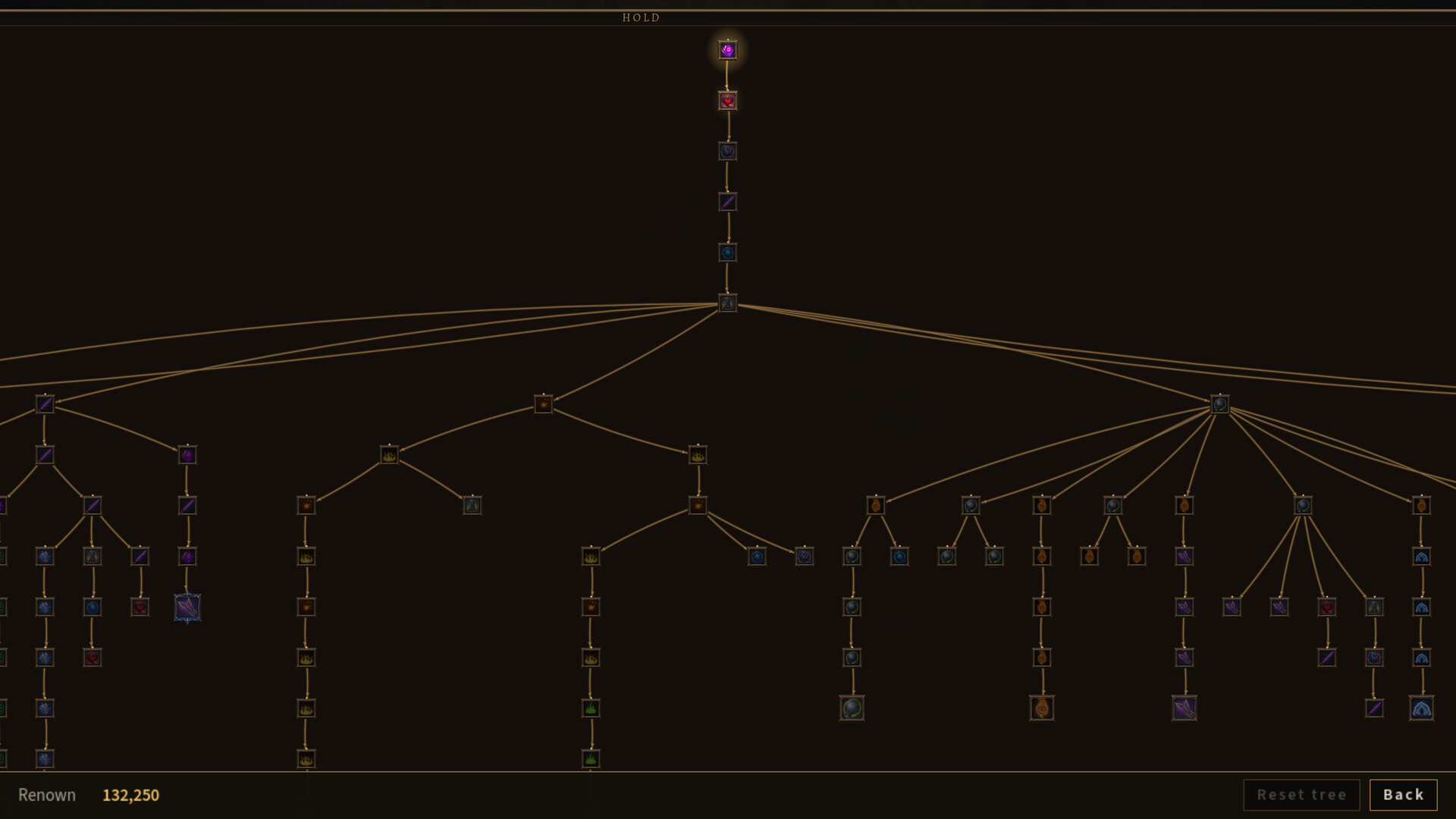The width and height of the screenshot is (1456, 819).
Task: Select the dark fist node below the red heart
Action: [x=727, y=151]
